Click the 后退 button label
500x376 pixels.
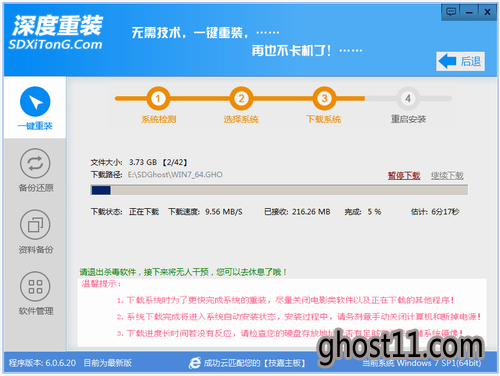[471, 61]
